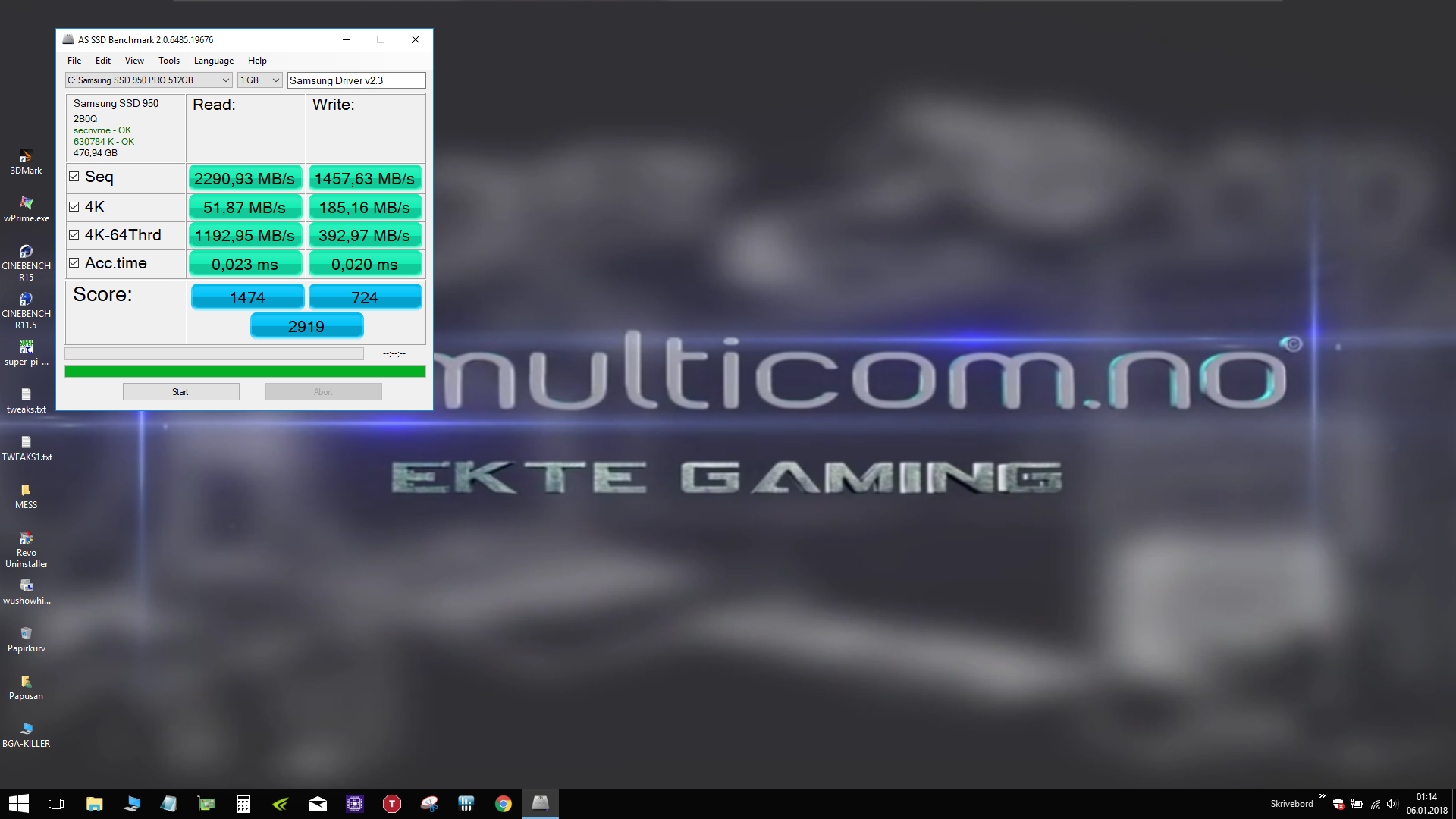Click the Seq read 2290,93 MB/s result

click(245, 178)
